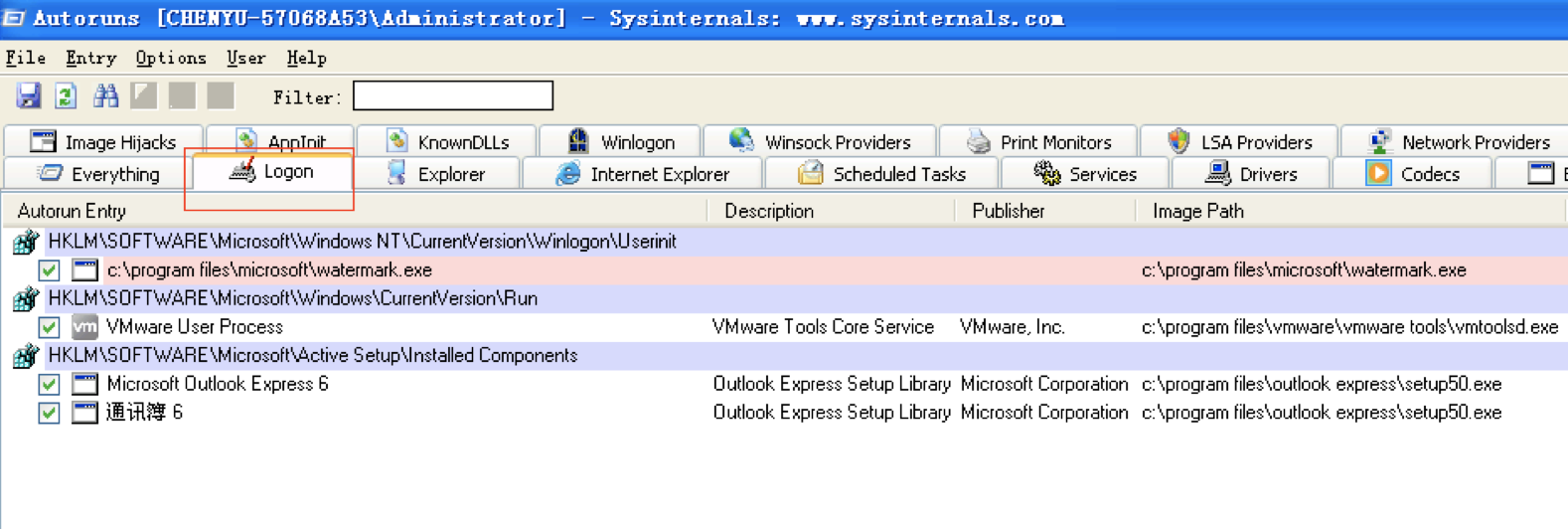1568x529 pixels.
Task: Sort by Image Path column header
Action: click(x=1350, y=211)
